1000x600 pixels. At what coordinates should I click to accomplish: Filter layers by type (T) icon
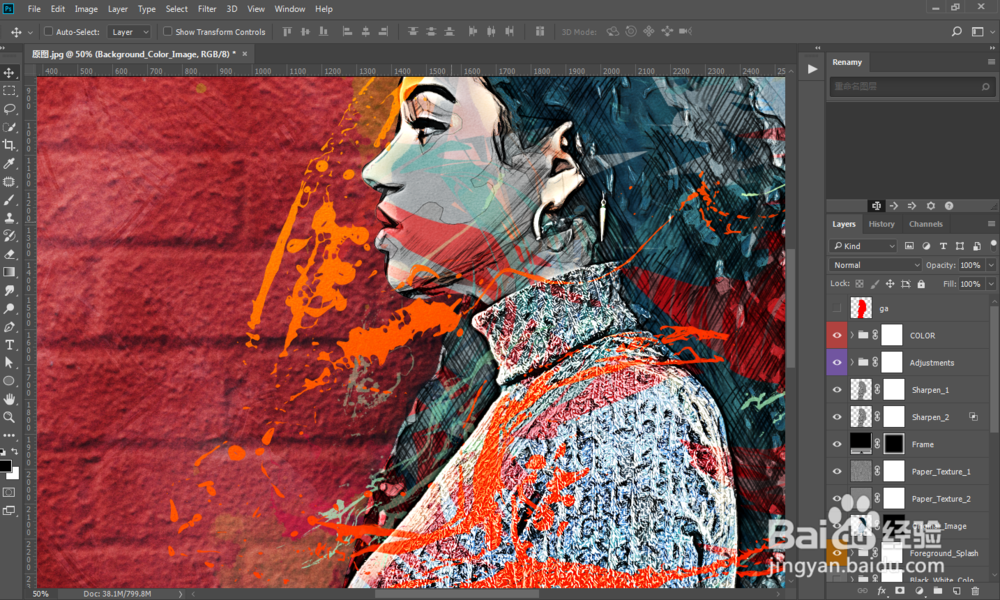click(943, 246)
